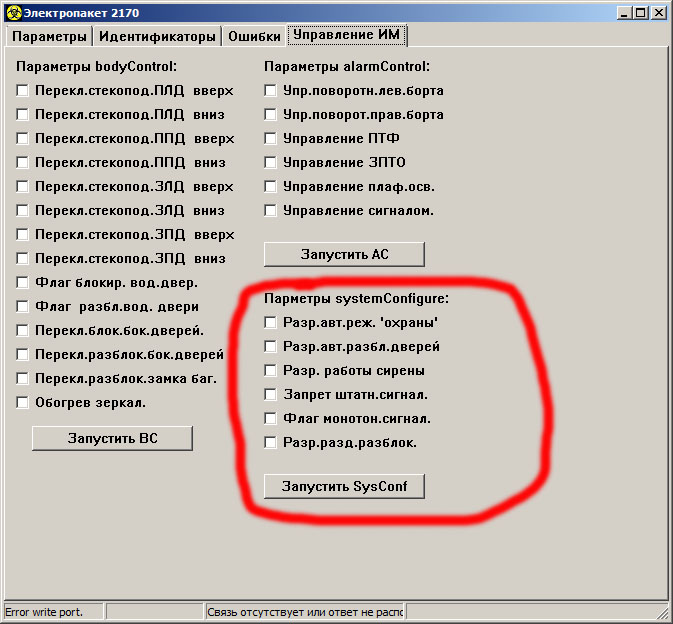Toggle Перекл.стекопод.ППД вниз checkbox

click(x=22, y=163)
